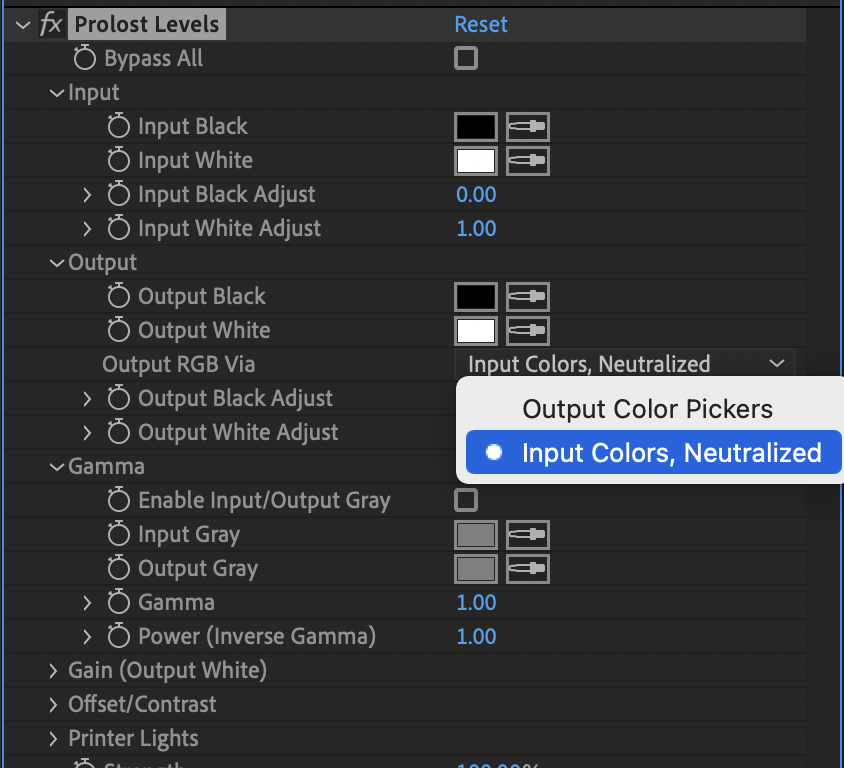Check the Enable Input/Output Gray checkbox
The height and width of the screenshot is (768, 844).
click(466, 500)
